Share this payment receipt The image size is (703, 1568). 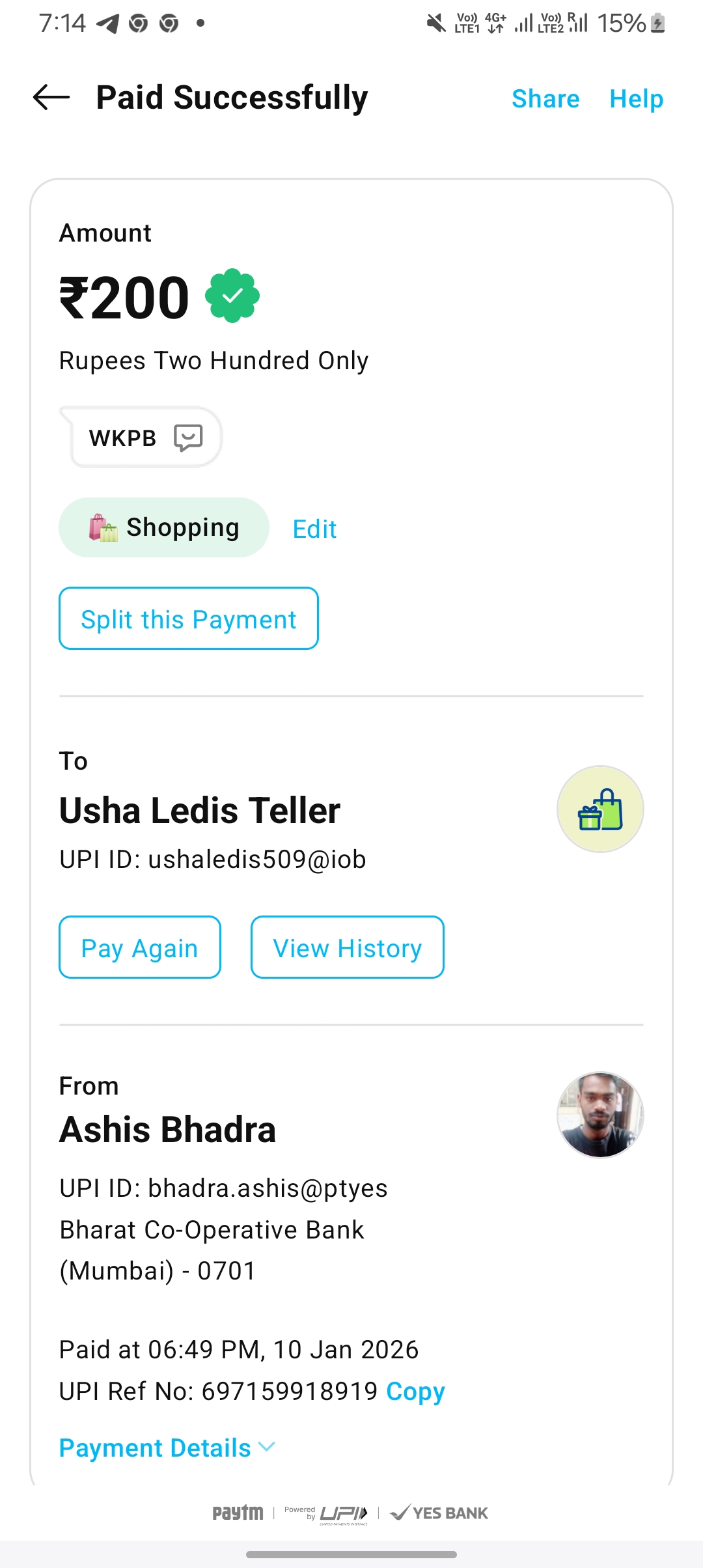click(545, 99)
